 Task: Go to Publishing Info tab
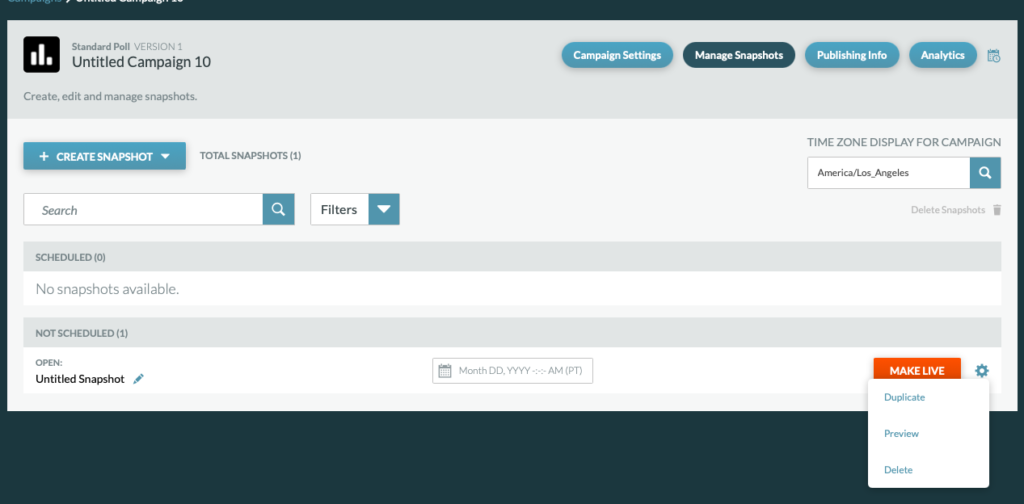tap(851, 55)
